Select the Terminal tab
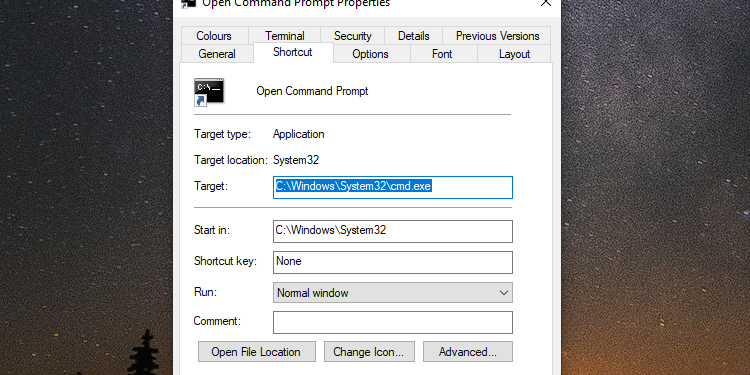Image resolution: width=750 pixels, height=375 pixels. [x=285, y=36]
